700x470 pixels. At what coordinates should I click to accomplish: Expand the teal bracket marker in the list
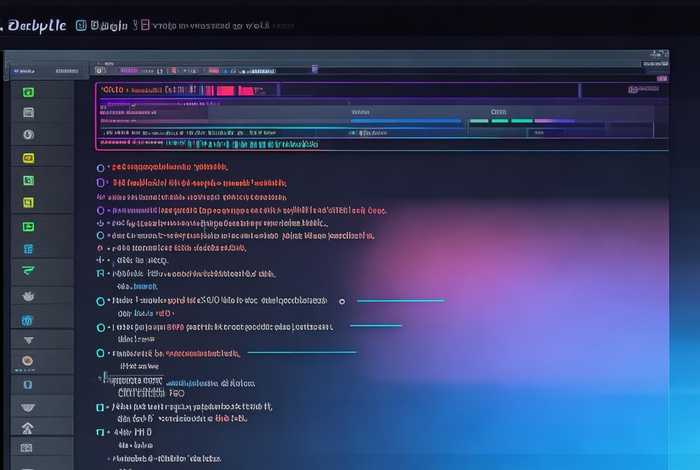point(100,273)
